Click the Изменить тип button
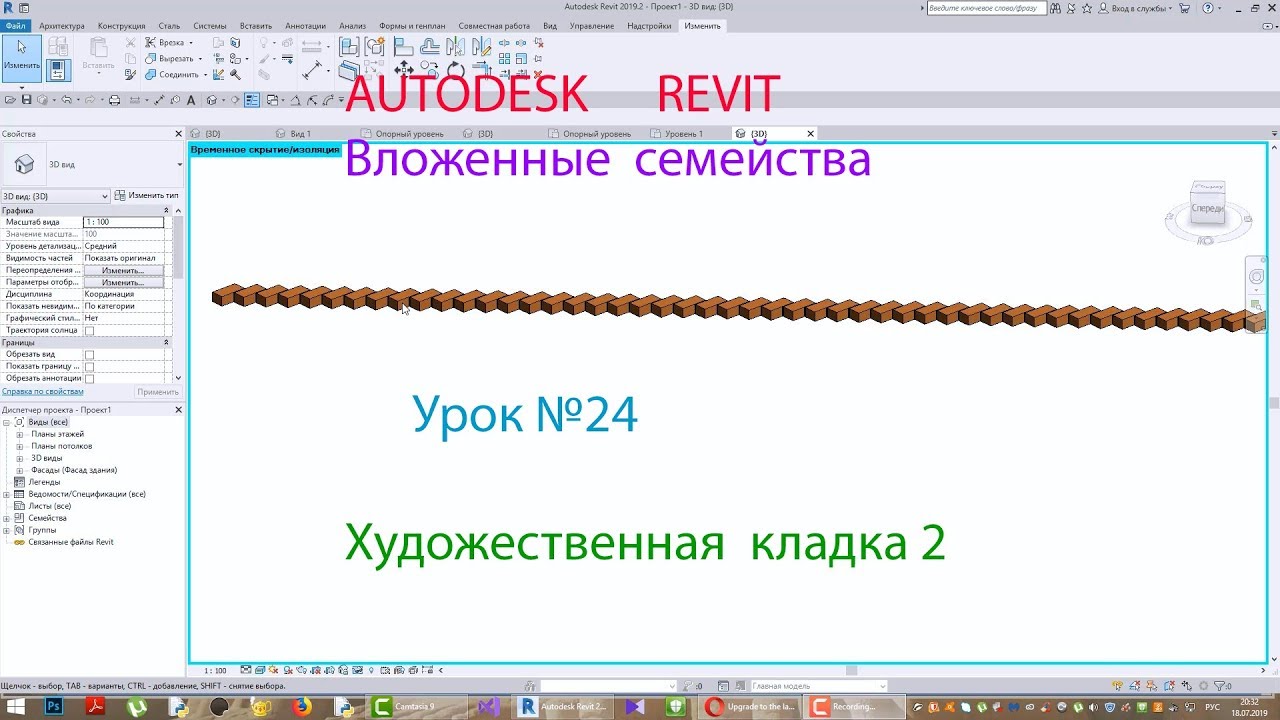Viewport: 1280px width, 720px height. 146,196
